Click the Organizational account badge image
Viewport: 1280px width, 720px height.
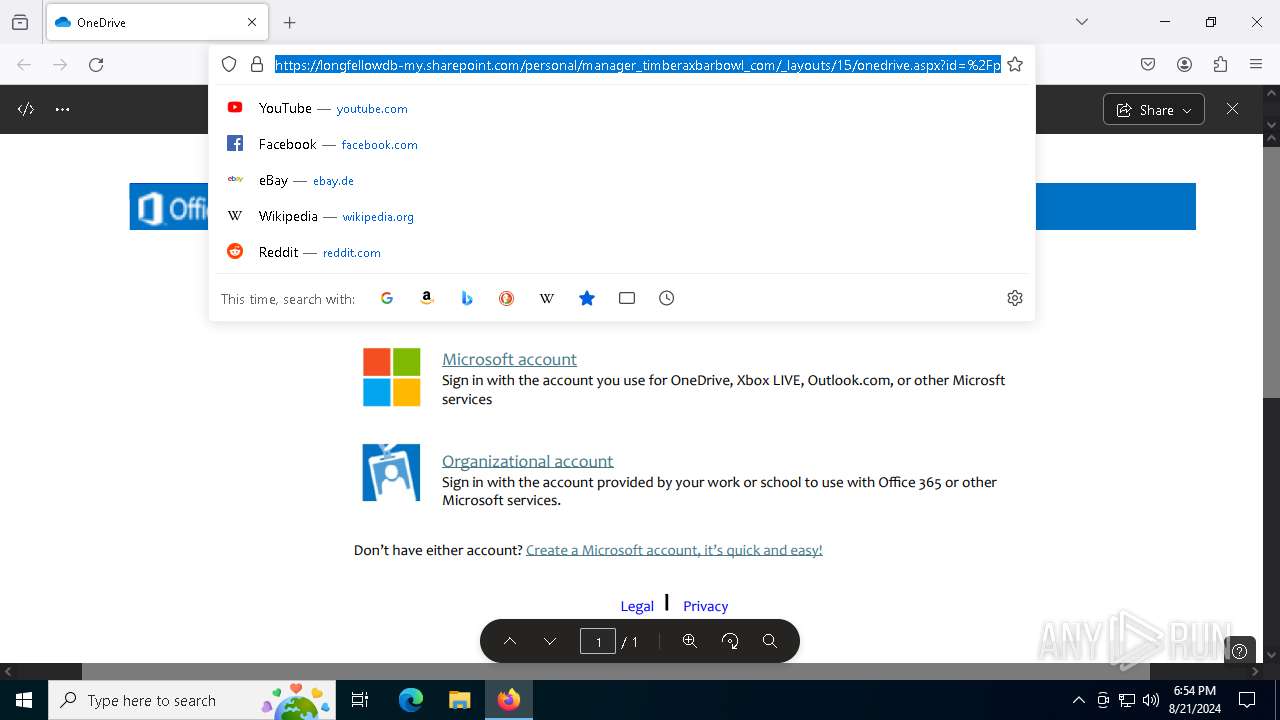click(391, 472)
